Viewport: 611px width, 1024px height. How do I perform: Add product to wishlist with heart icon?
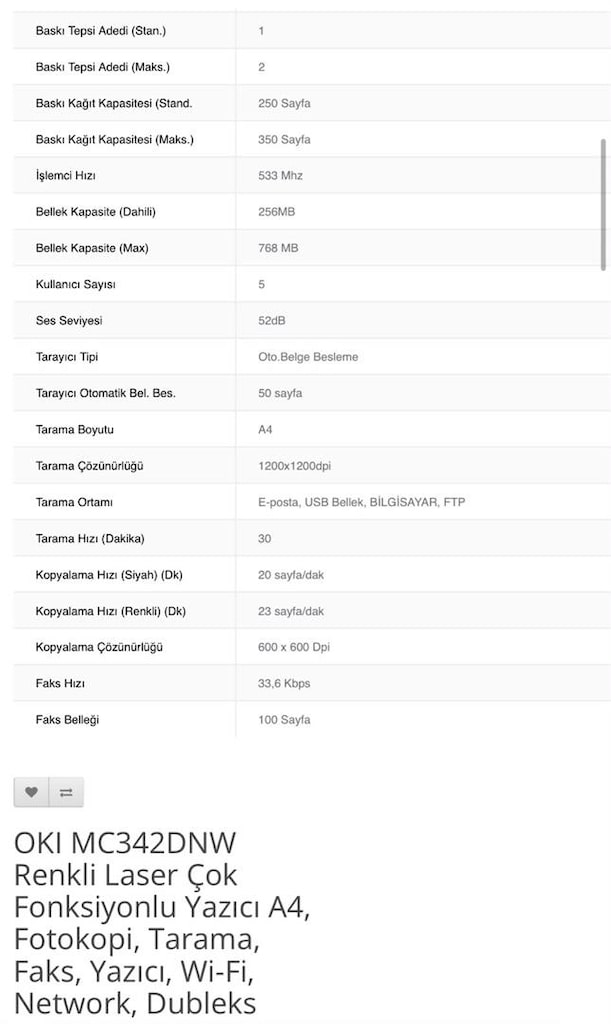click(31, 792)
